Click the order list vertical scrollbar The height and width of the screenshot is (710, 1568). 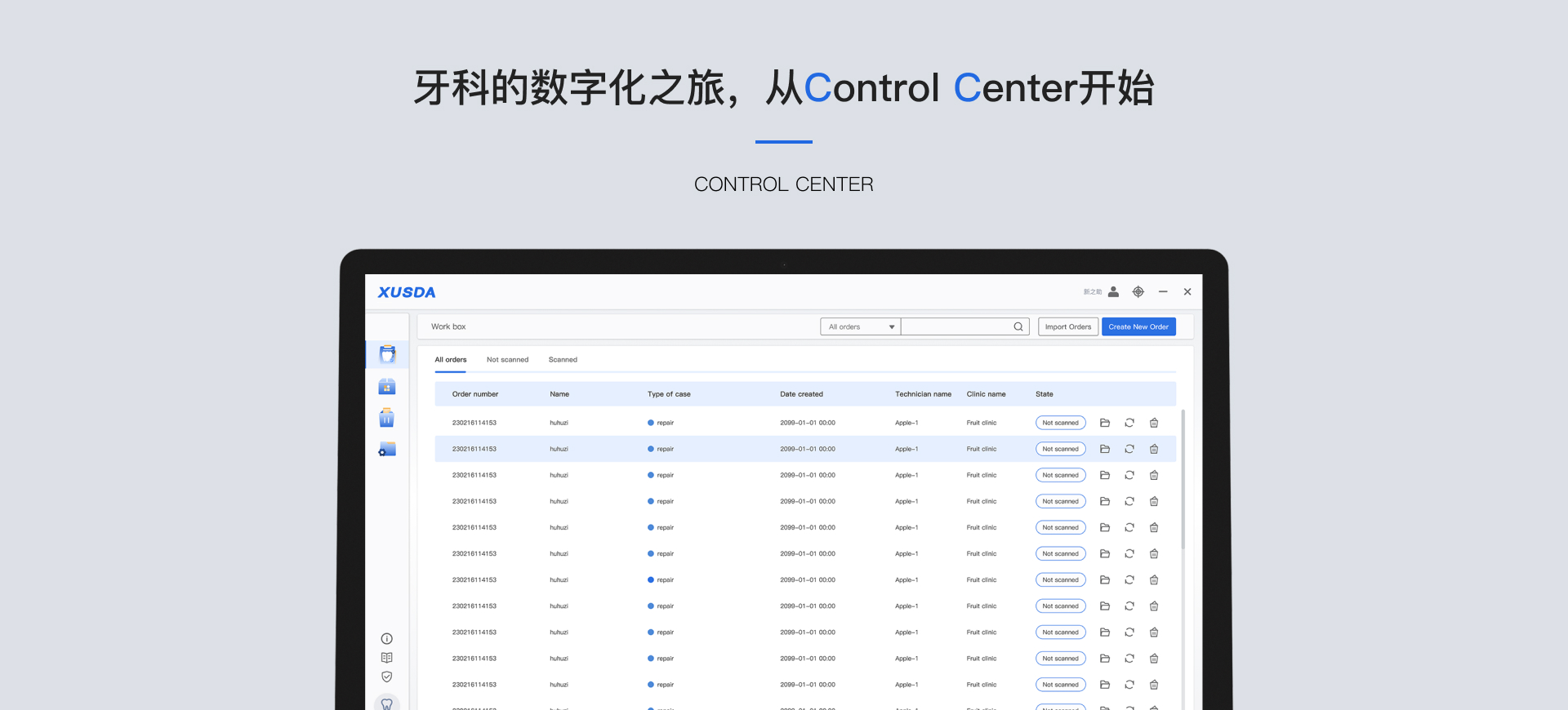coord(1183,481)
